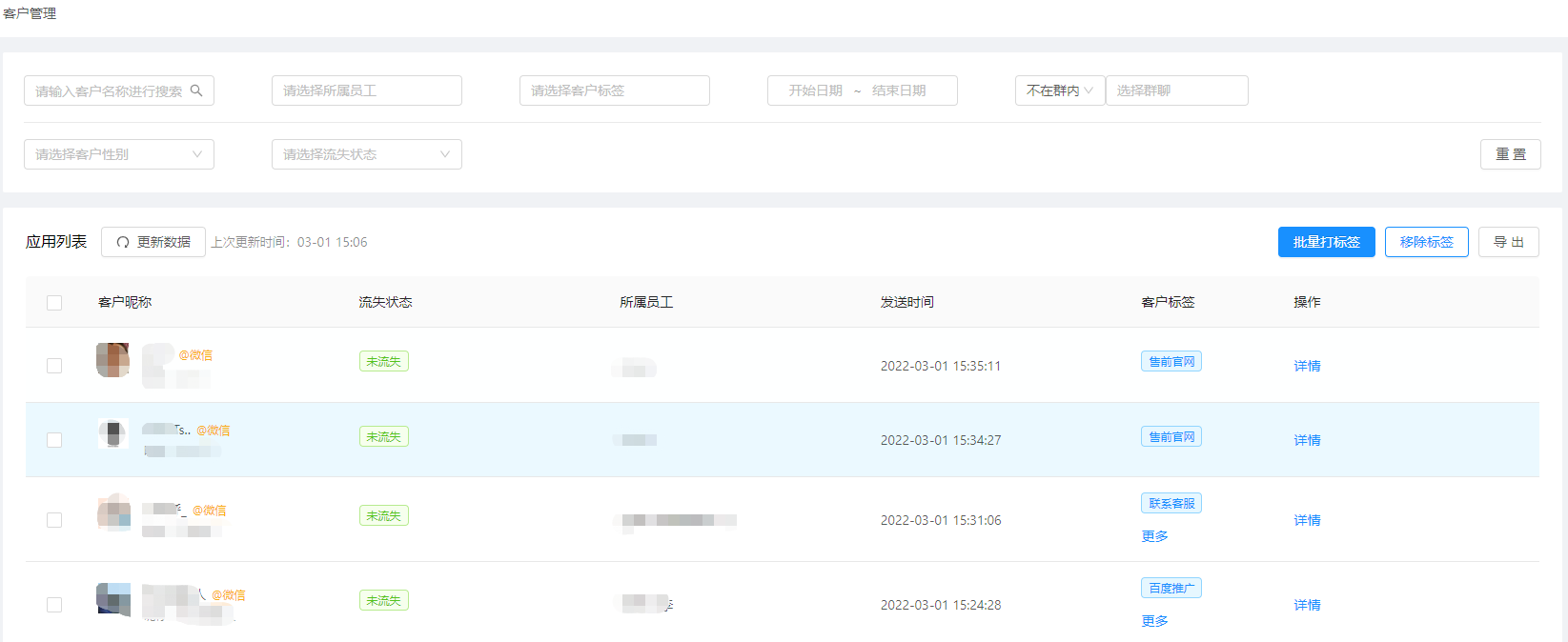
Task: Click the 客户昵称 column header
Action: [x=125, y=302]
